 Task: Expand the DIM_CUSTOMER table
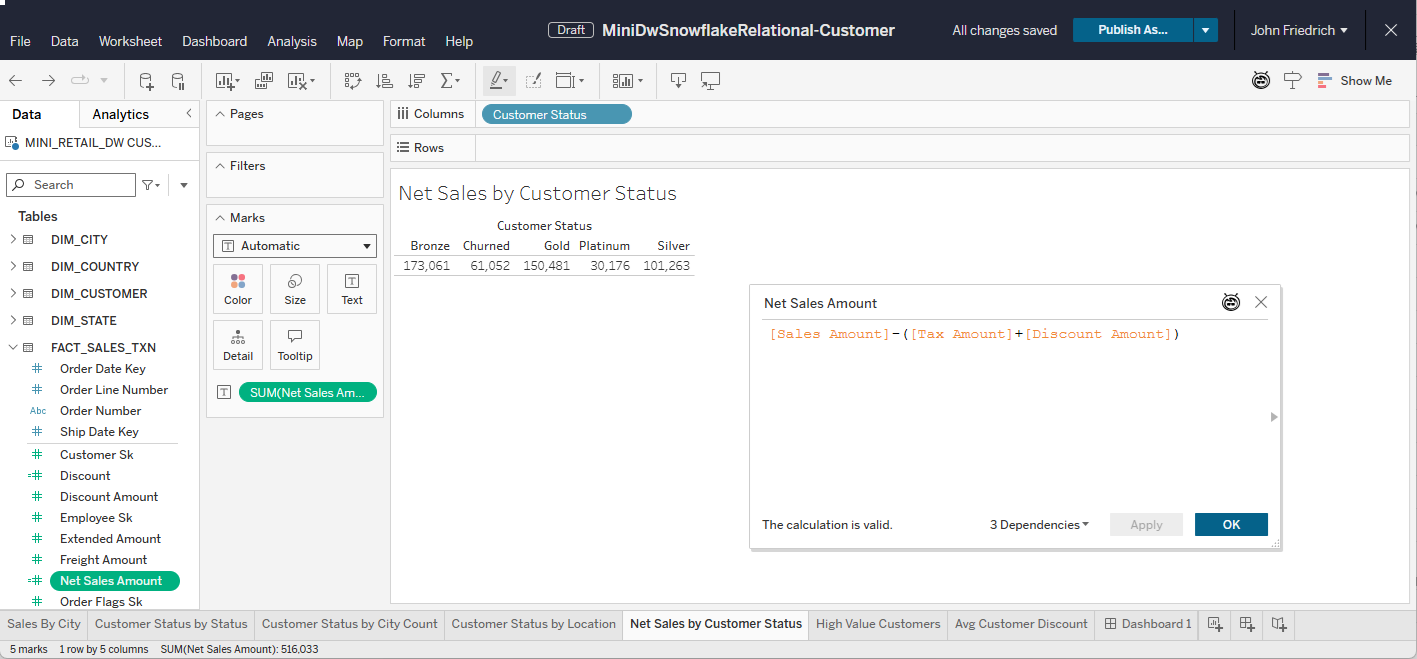pyautogui.click(x=13, y=294)
